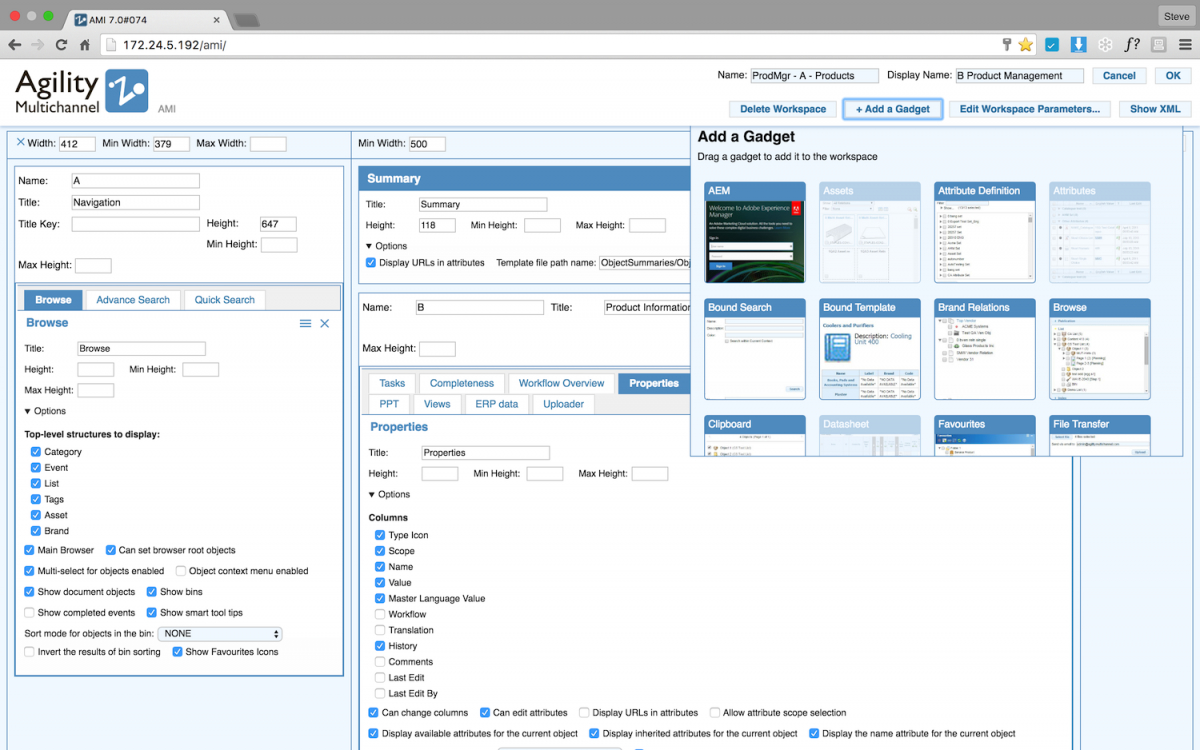Enable Object context menu enabled
Image resolution: width=1200 pixels, height=750 pixels.
click(x=180, y=572)
